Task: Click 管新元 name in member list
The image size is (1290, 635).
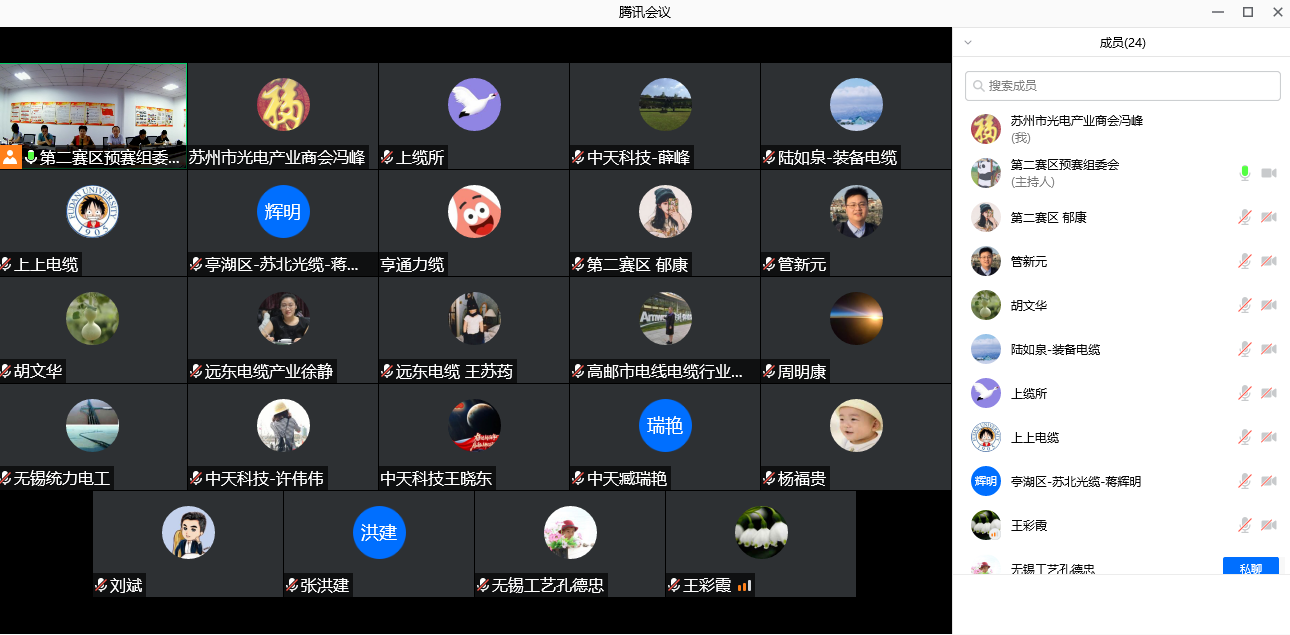Action: (1029, 261)
